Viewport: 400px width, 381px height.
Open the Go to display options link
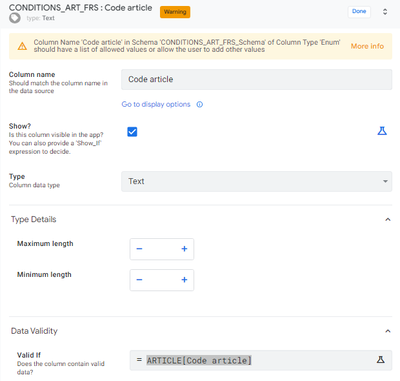pyautogui.click(x=156, y=104)
